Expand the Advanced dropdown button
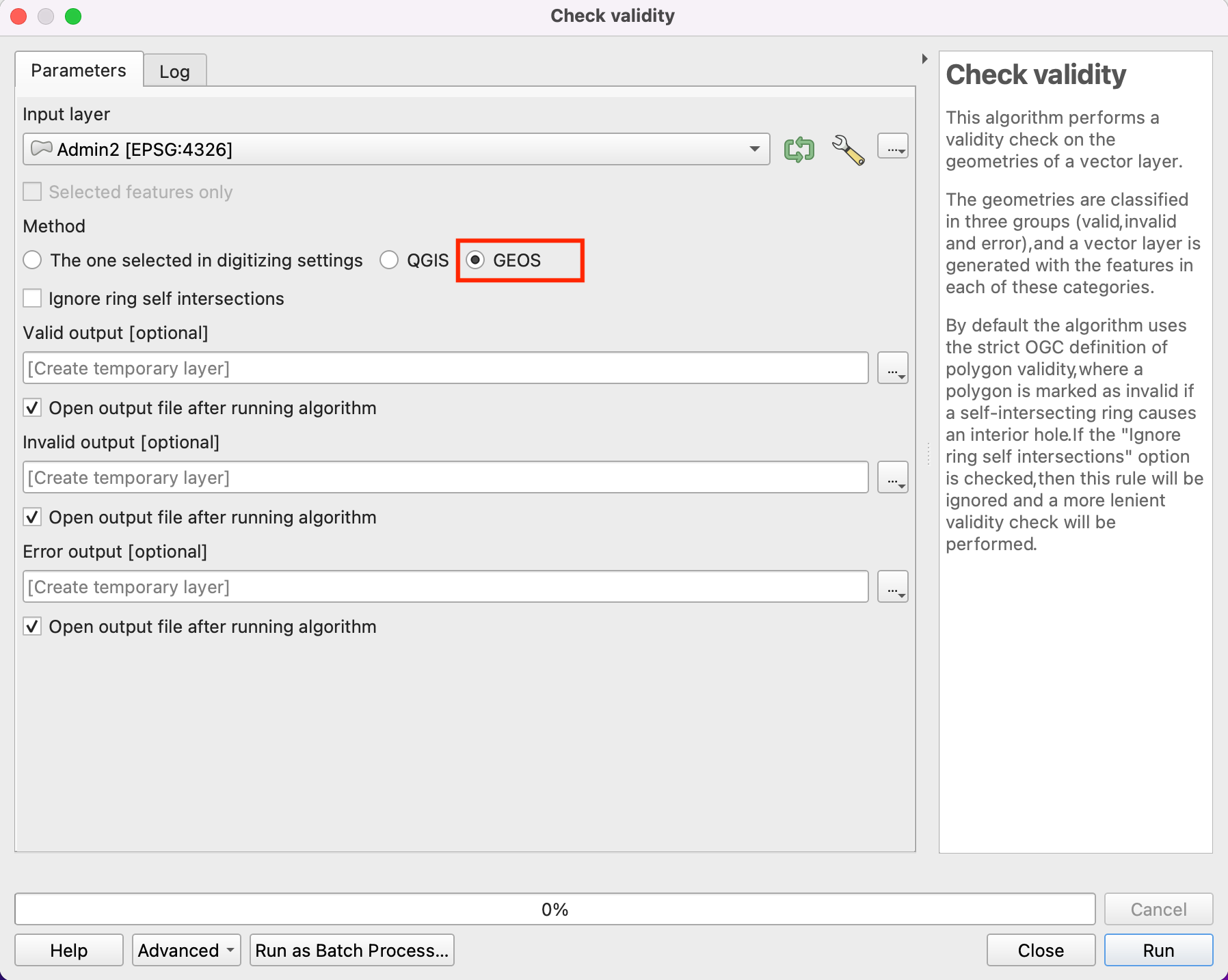 [186, 950]
